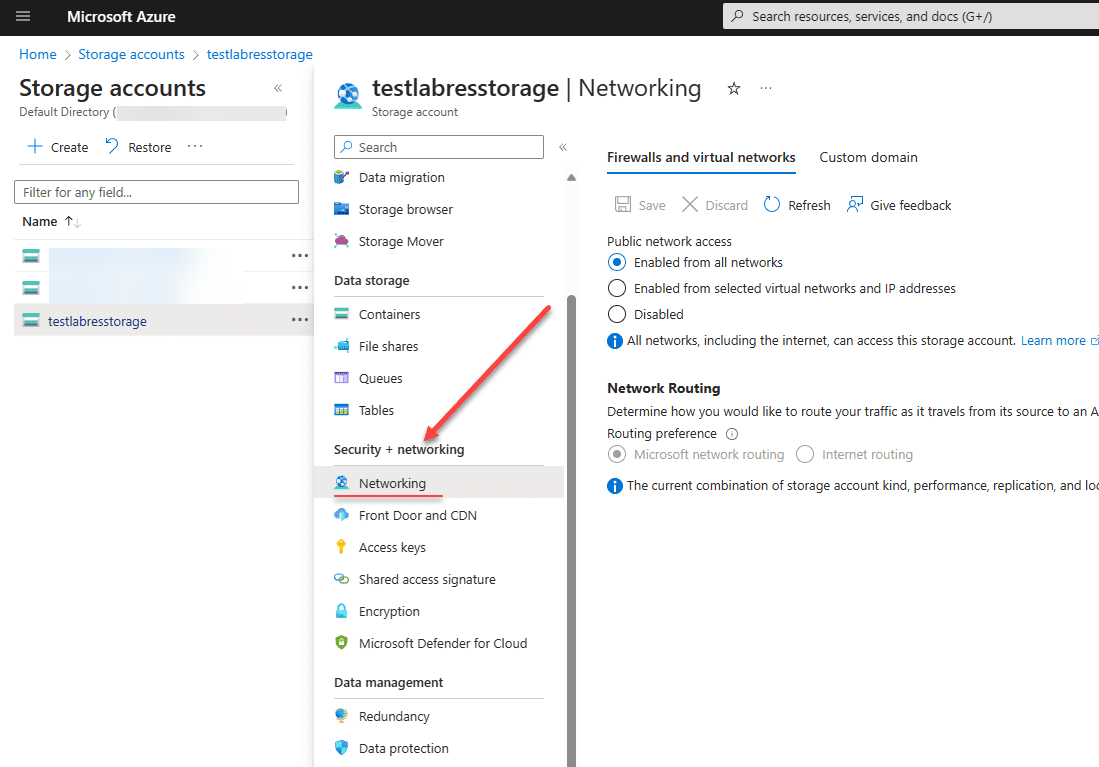Click the Defender for Cloud shield icon
The width and height of the screenshot is (1099, 767).
[x=341, y=642]
